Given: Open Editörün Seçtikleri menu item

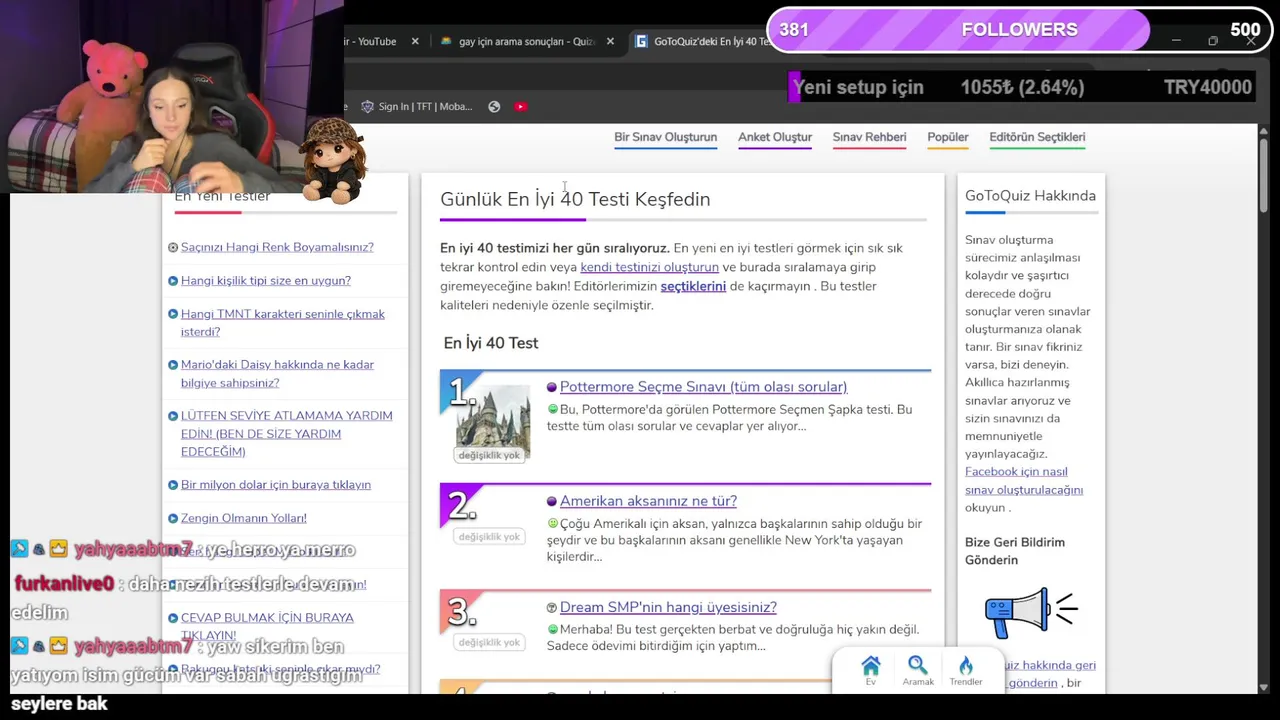Looking at the screenshot, I should coord(1037,137).
